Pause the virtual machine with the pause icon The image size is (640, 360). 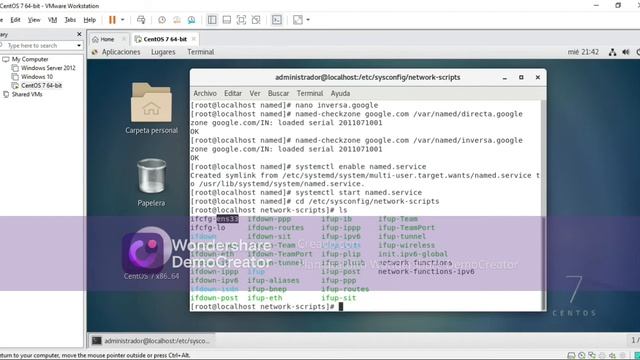(112, 20)
